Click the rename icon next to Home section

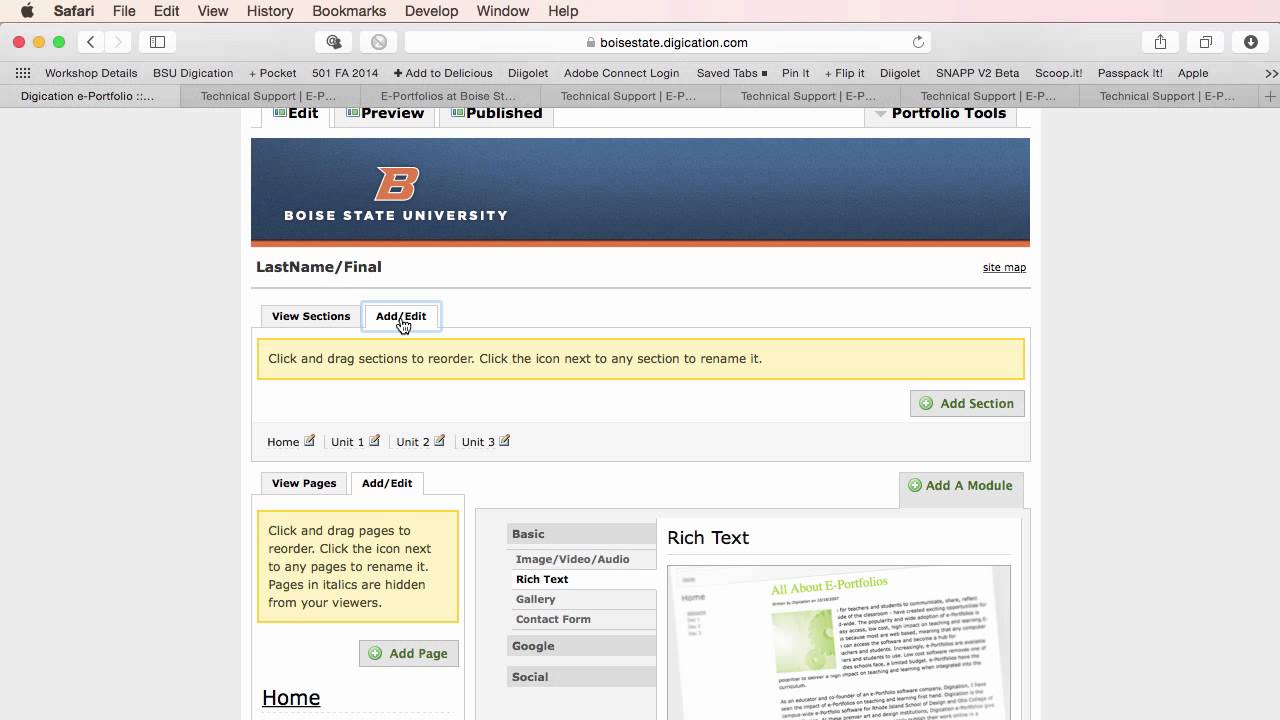[309, 440]
